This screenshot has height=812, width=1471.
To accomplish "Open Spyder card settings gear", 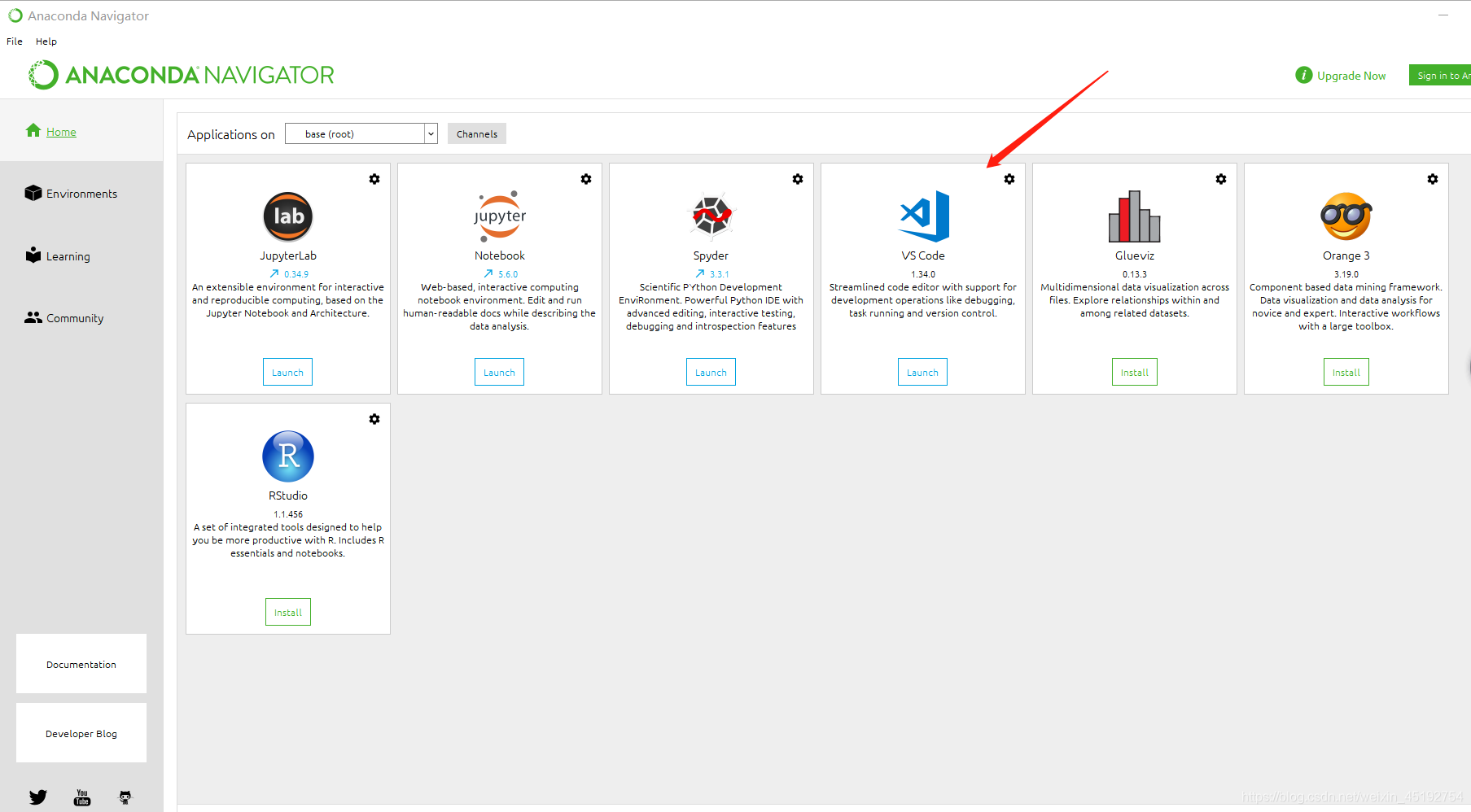I will tap(798, 179).
